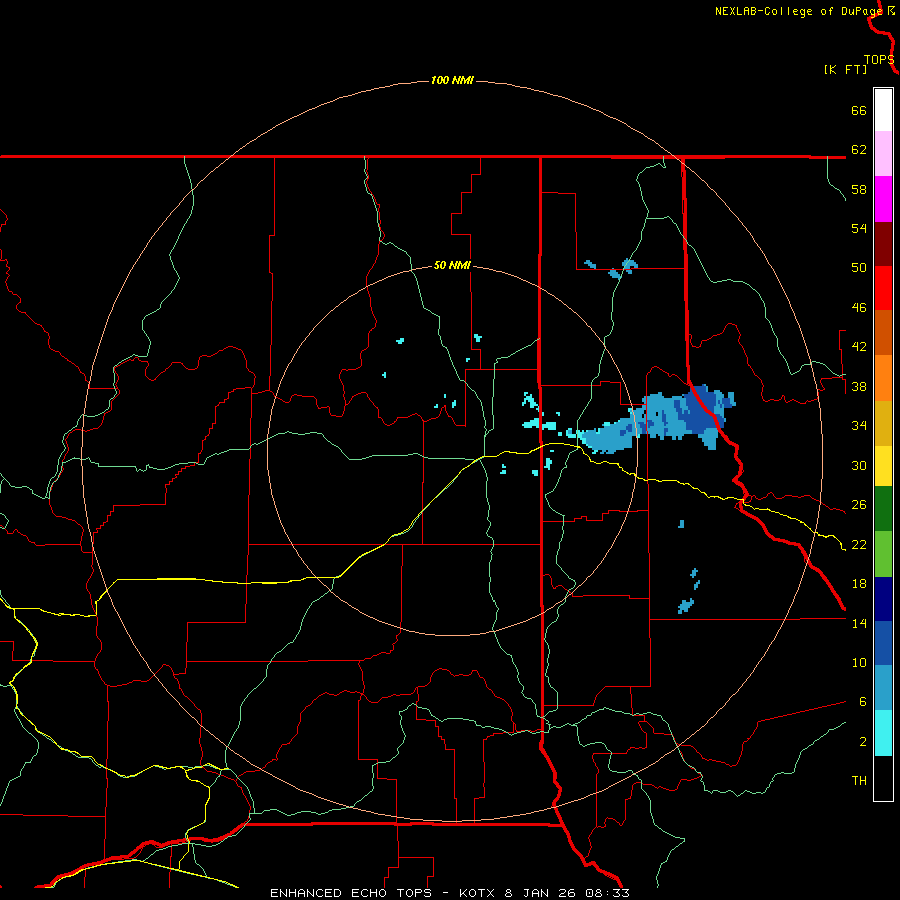This screenshot has height=900, width=900.
Task: Click the legend value '62'
Action: pos(859,150)
